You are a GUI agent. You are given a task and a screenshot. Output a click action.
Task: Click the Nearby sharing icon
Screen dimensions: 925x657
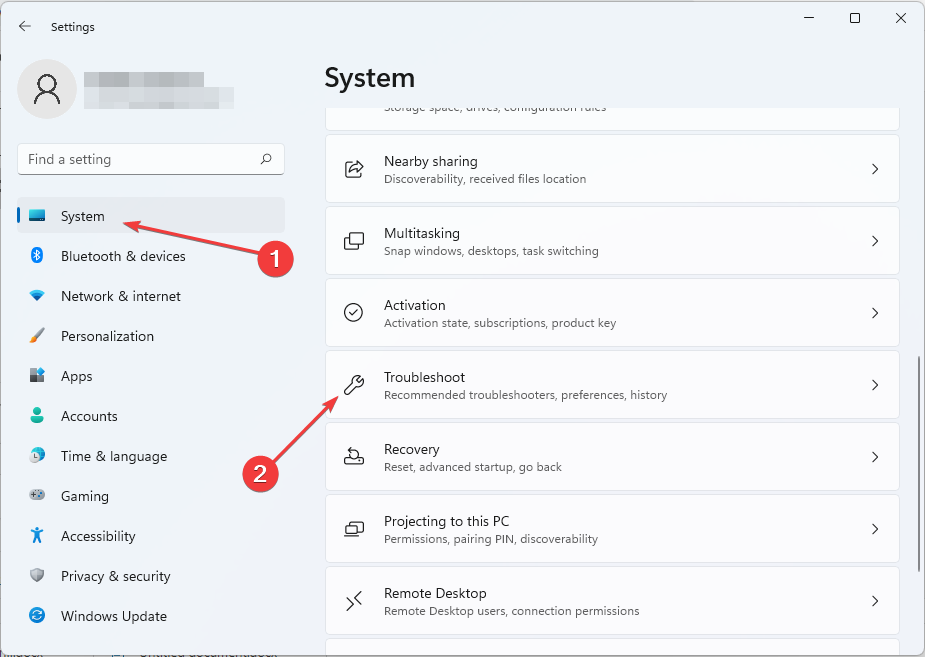(354, 169)
